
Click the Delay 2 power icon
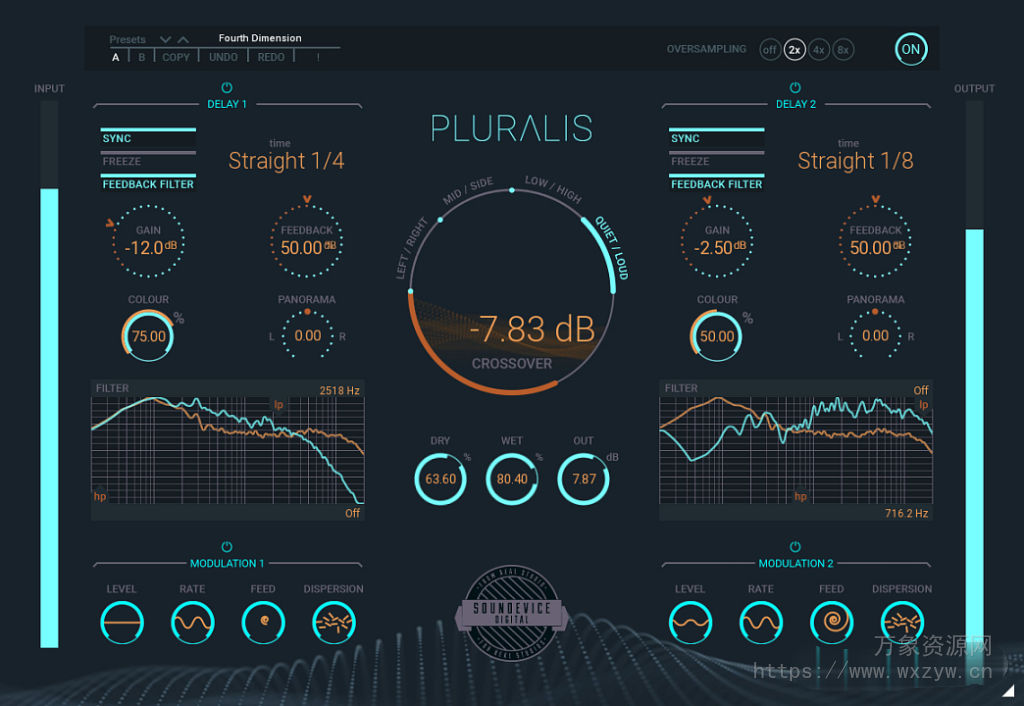coord(796,87)
